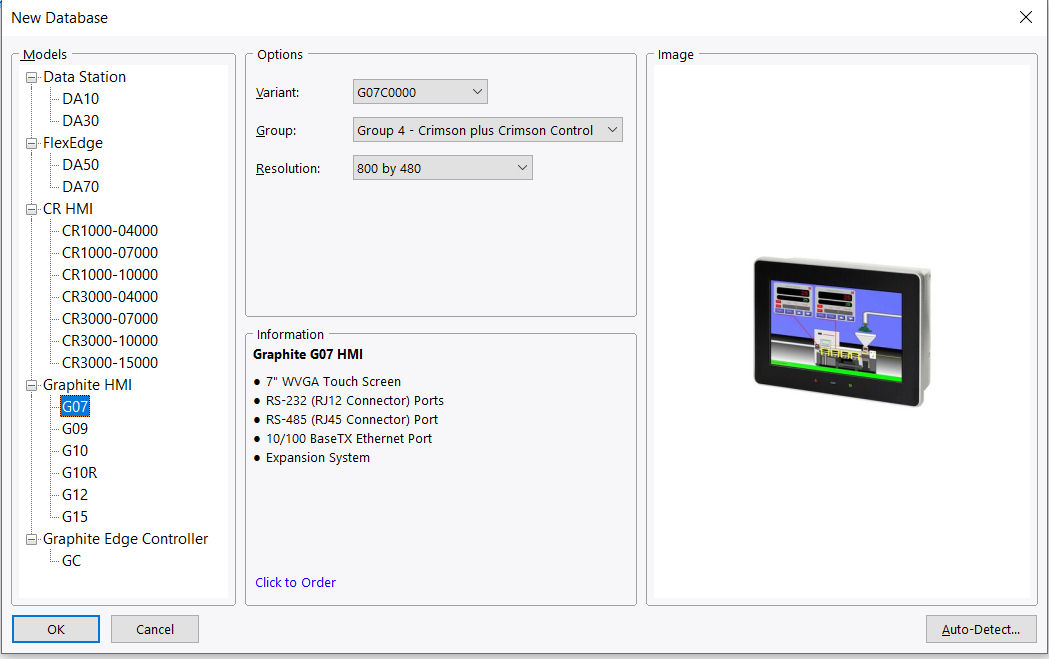Open the Resolution dropdown
Image resolution: width=1049 pixels, height=659 pixels.
click(x=443, y=168)
